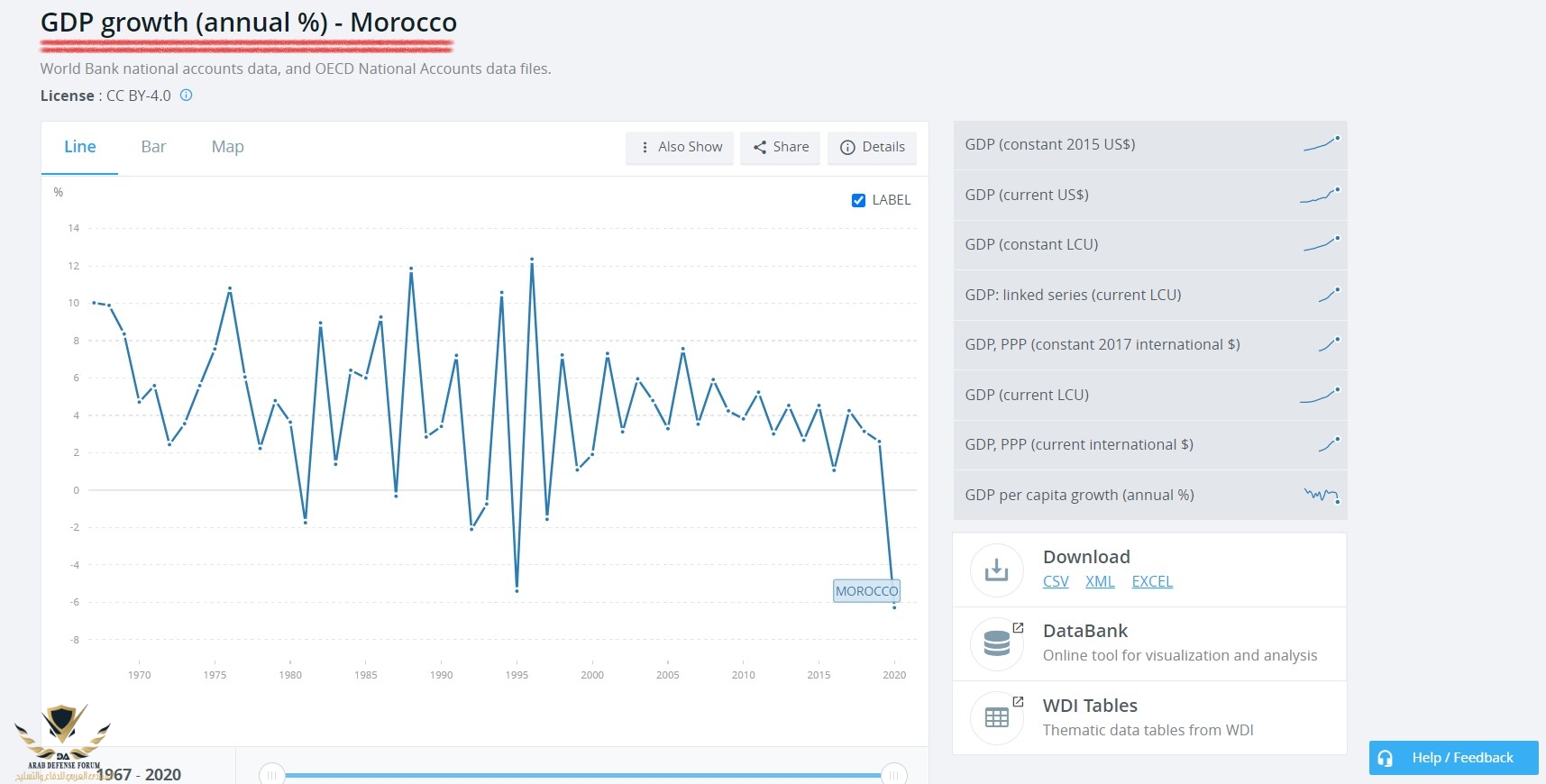Screen dimensions: 1546x784
Task: Open the Share options menu
Action: tap(781, 147)
